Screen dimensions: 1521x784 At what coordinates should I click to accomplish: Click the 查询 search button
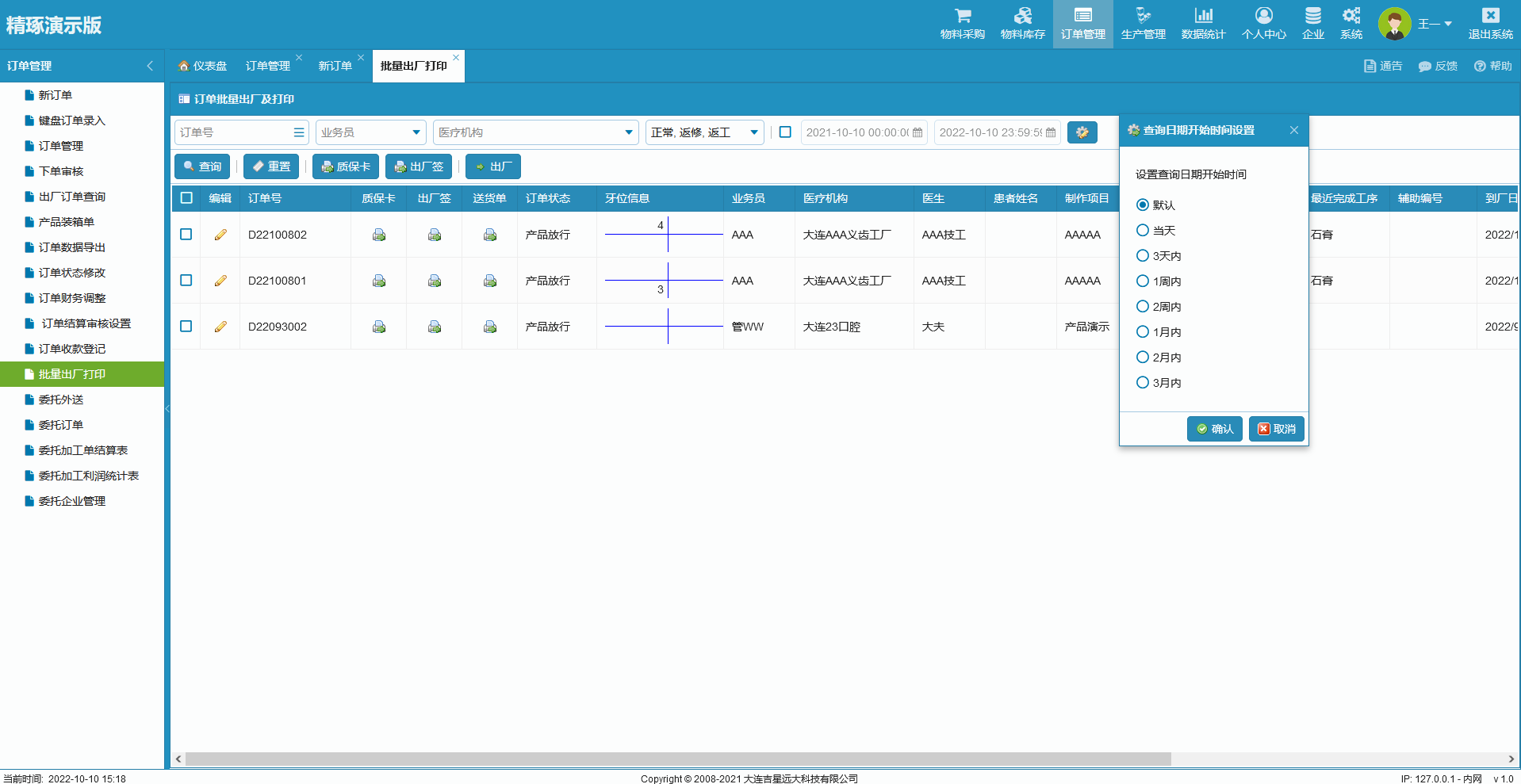click(202, 166)
